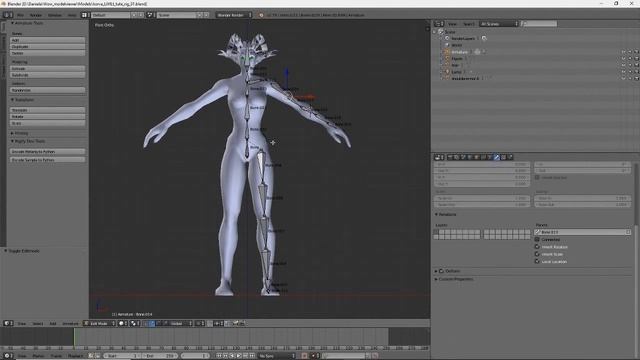Toggle visibility eye of Lamp row
Image resolution: width=640 pixels, height=360 pixels.
tap(623, 72)
